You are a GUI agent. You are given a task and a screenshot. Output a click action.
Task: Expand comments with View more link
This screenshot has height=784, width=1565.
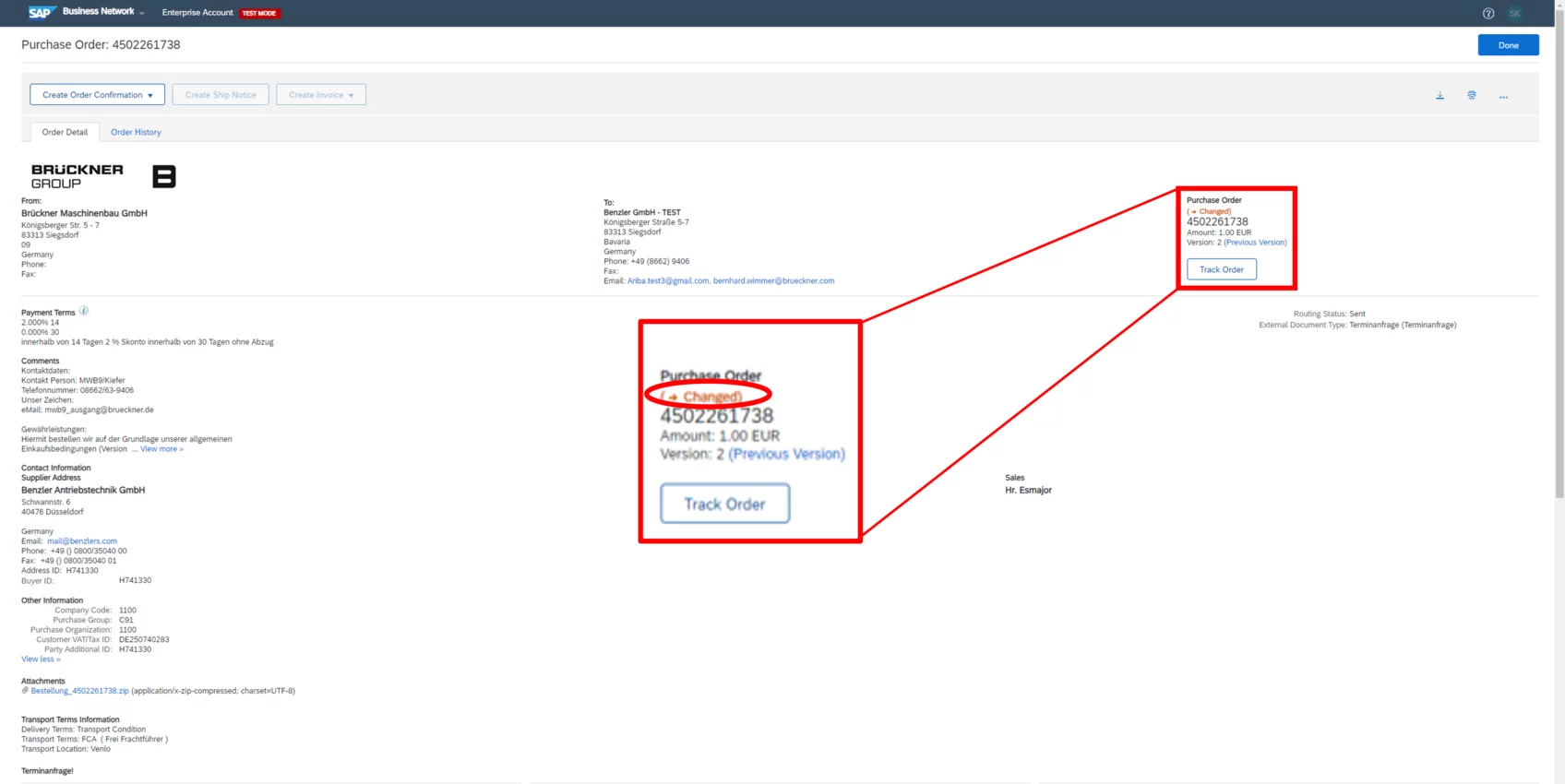coord(161,449)
